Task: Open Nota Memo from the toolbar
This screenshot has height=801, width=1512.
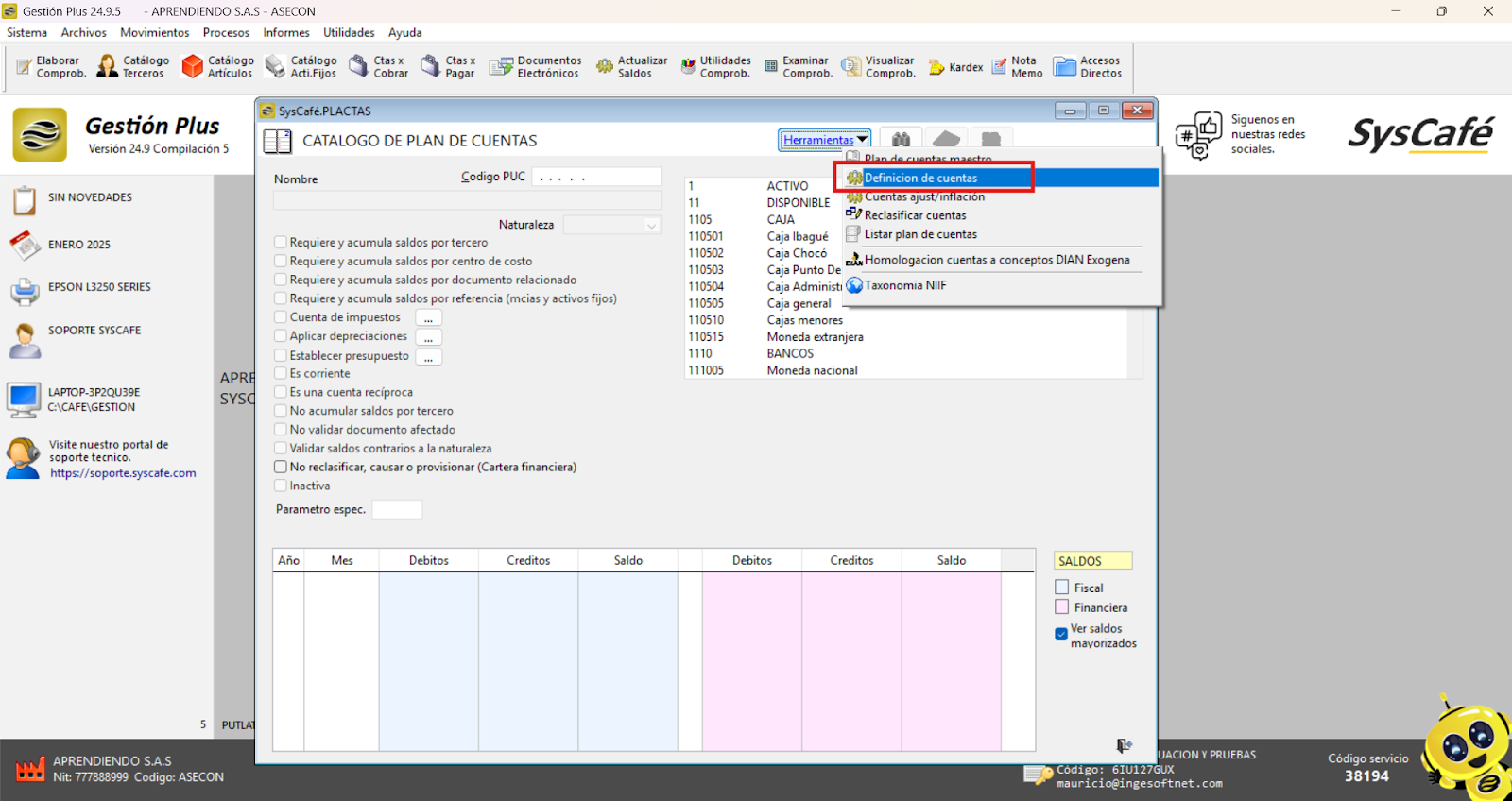Action: [x=1017, y=66]
